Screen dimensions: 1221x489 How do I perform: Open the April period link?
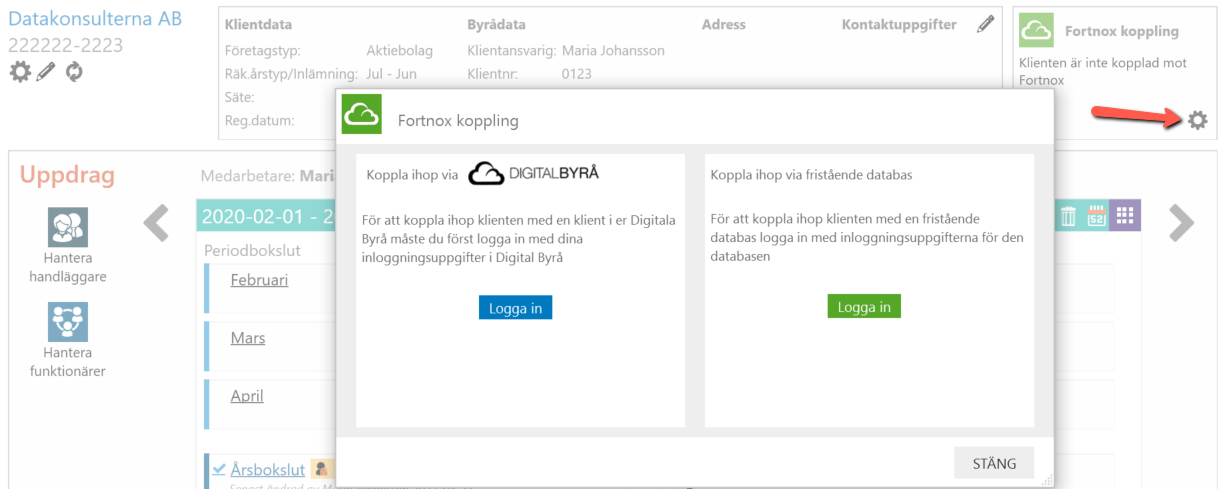[x=247, y=396]
